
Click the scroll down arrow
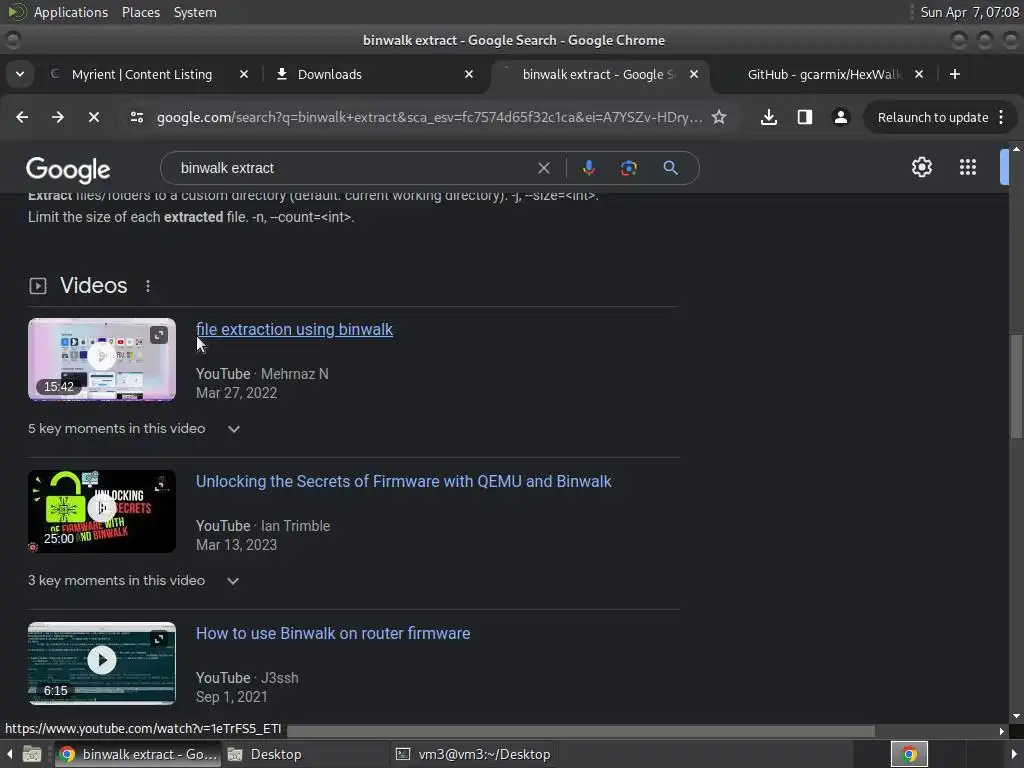(x=1016, y=716)
